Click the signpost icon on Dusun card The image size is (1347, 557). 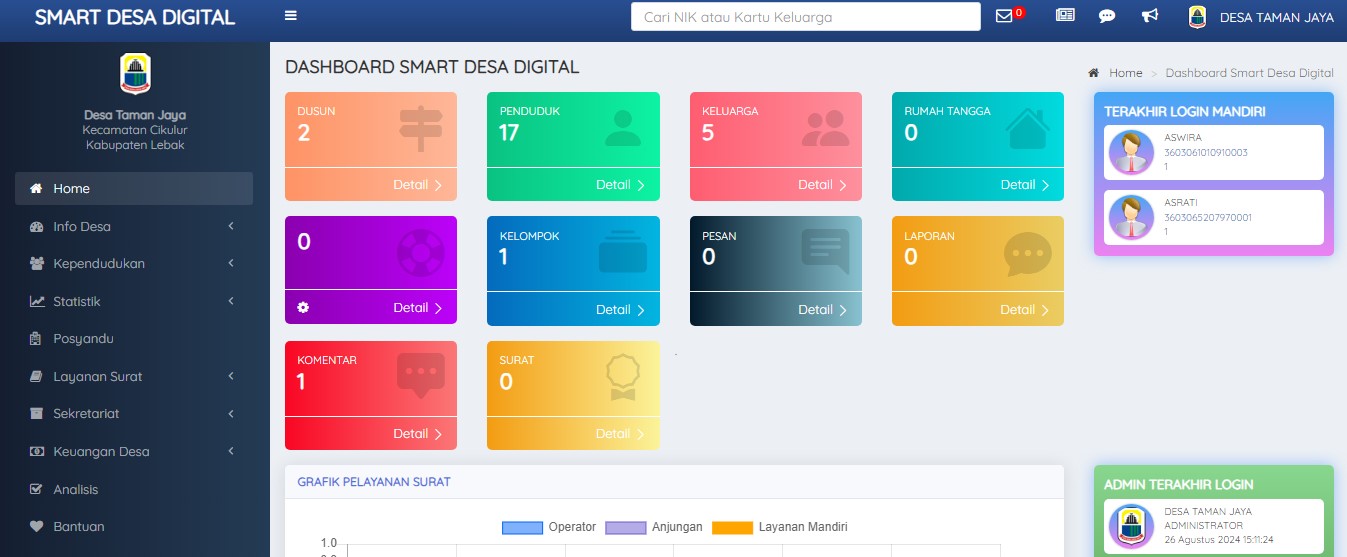420,128
